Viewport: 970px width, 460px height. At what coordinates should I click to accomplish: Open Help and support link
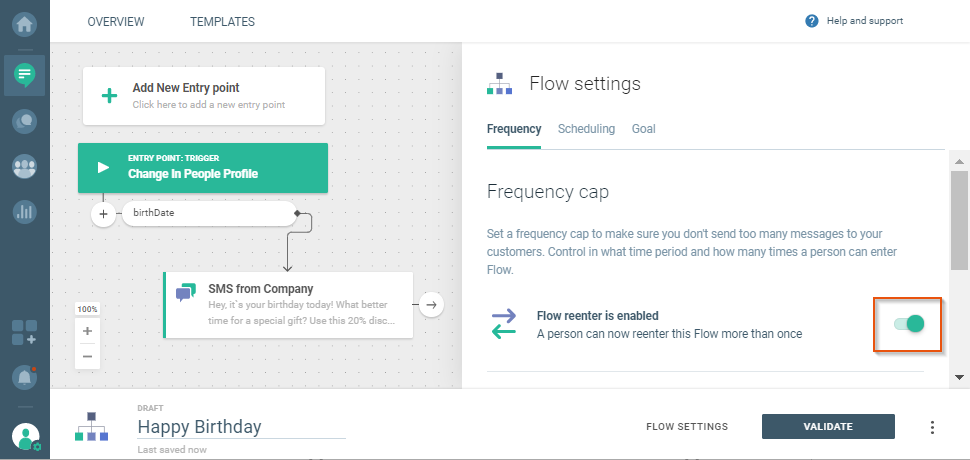tap(855, 21)
